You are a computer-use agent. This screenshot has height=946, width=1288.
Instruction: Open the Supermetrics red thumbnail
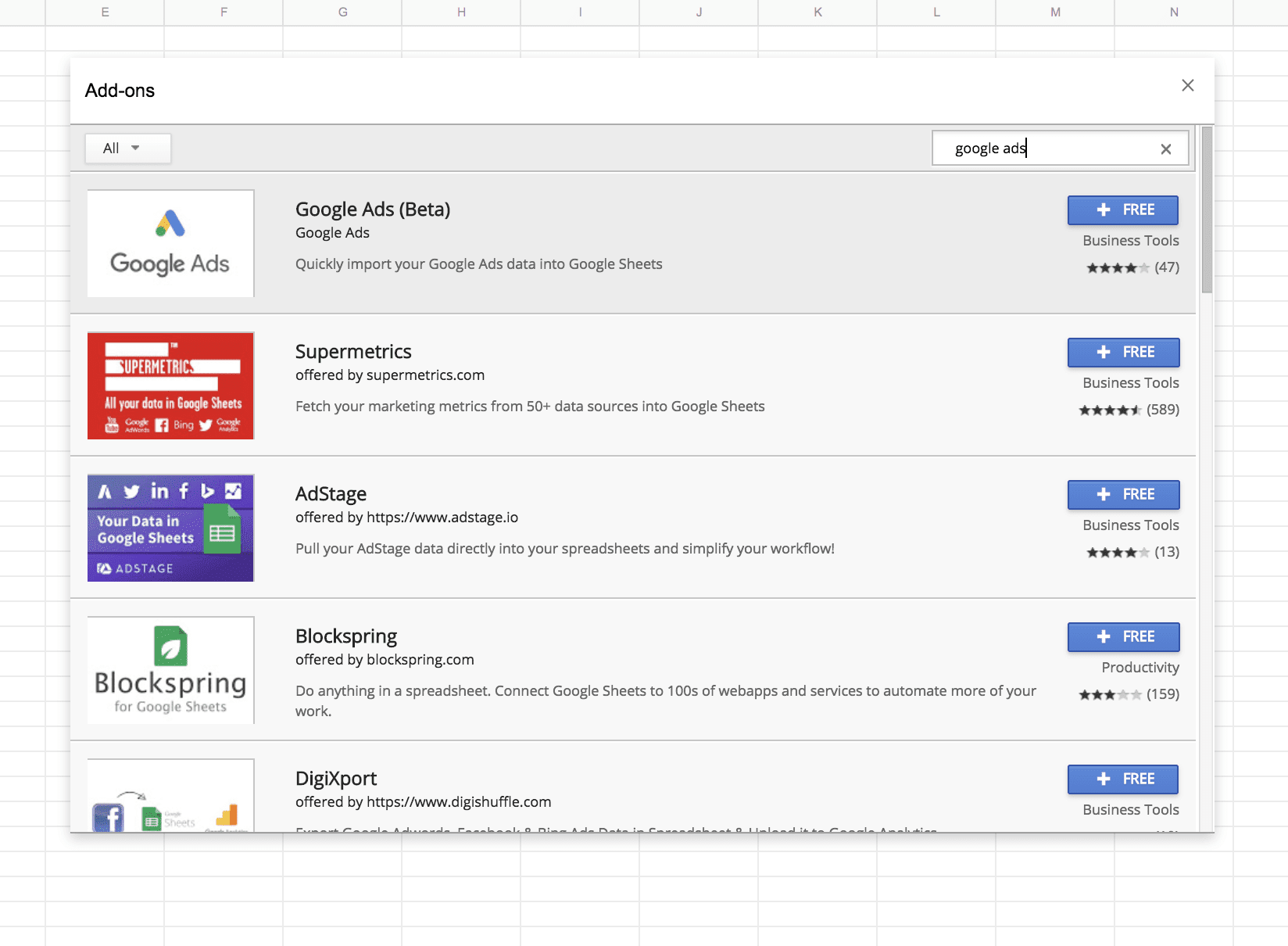[170, 385]
